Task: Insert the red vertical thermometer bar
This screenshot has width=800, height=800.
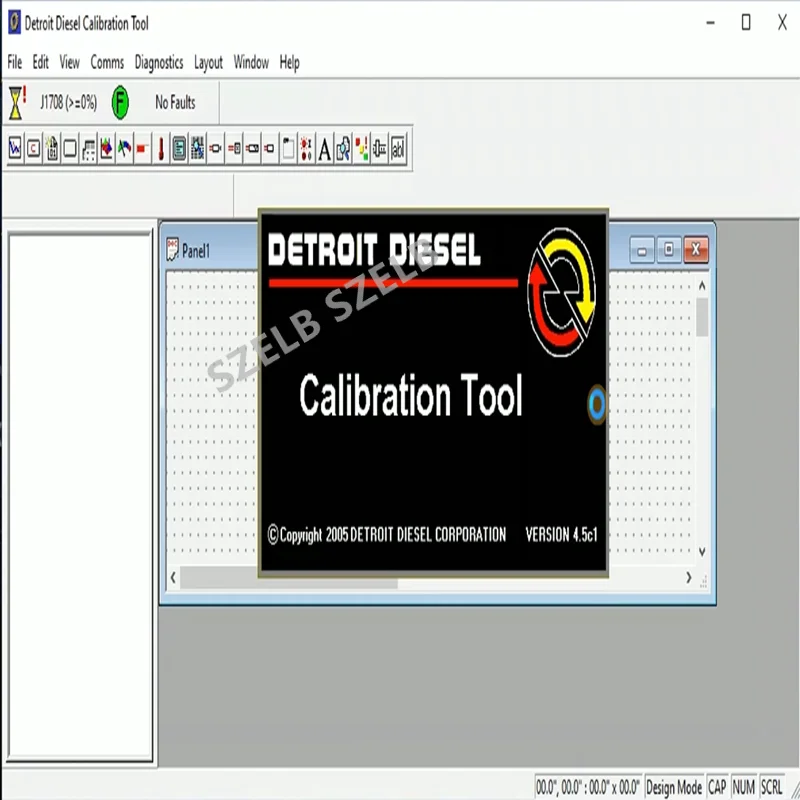Action: click(161, 148)
